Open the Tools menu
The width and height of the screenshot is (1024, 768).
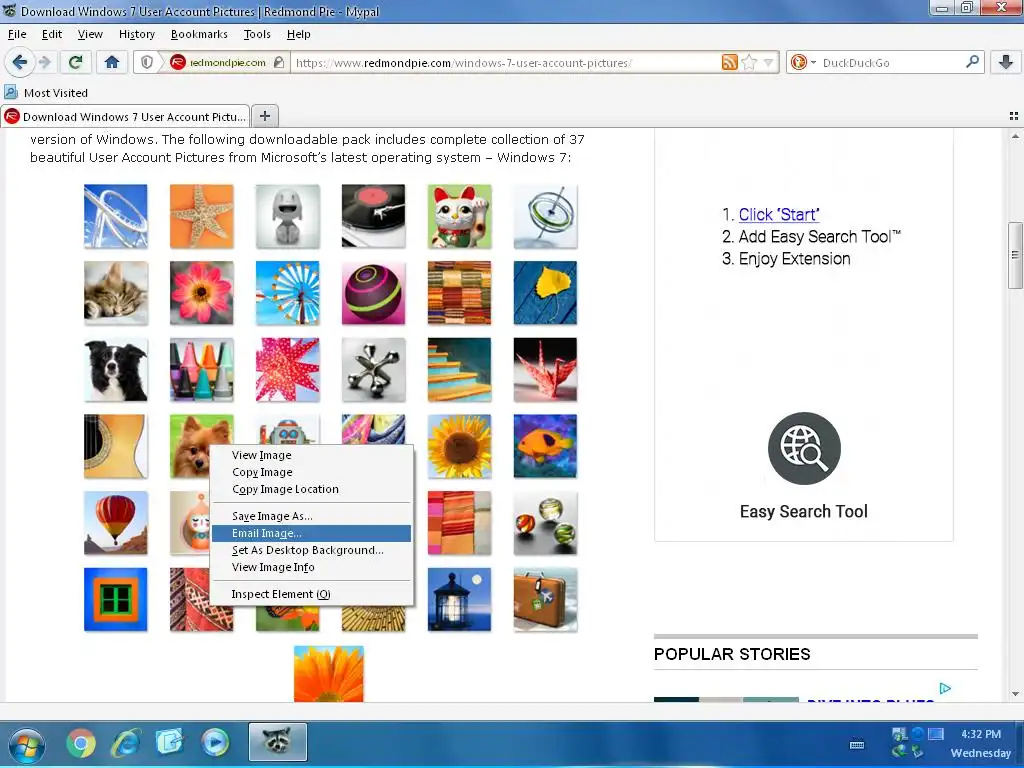click(257, 34)
